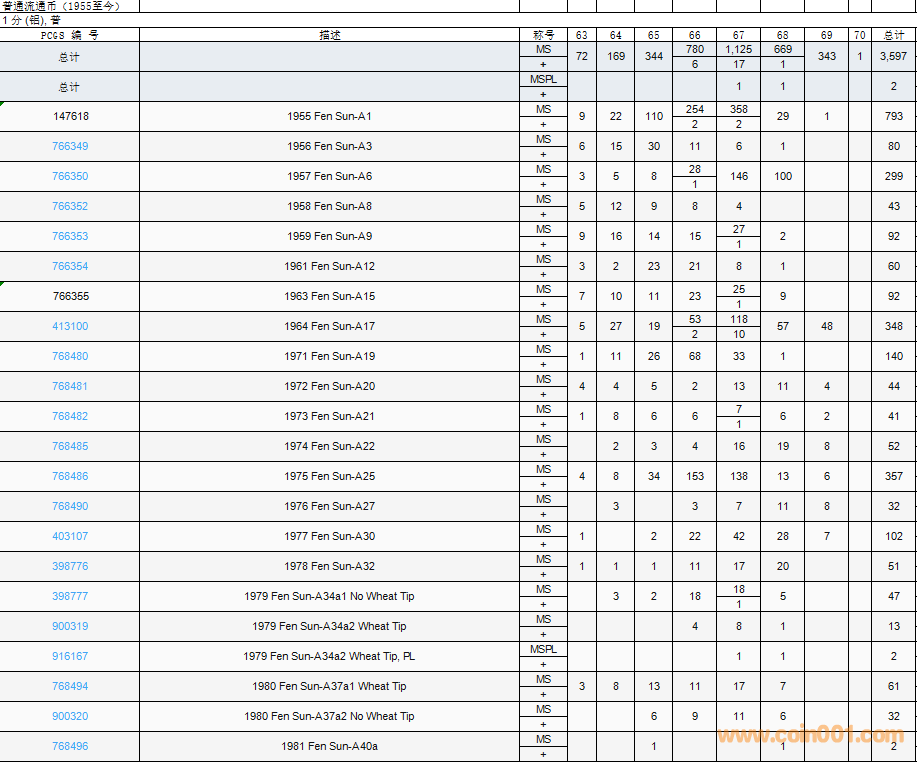Image resolution: width=917 pixels, height=762 pixels.
Task: Select the grade 70 column header
Action: pyautogui.click(x=859, y=35)
